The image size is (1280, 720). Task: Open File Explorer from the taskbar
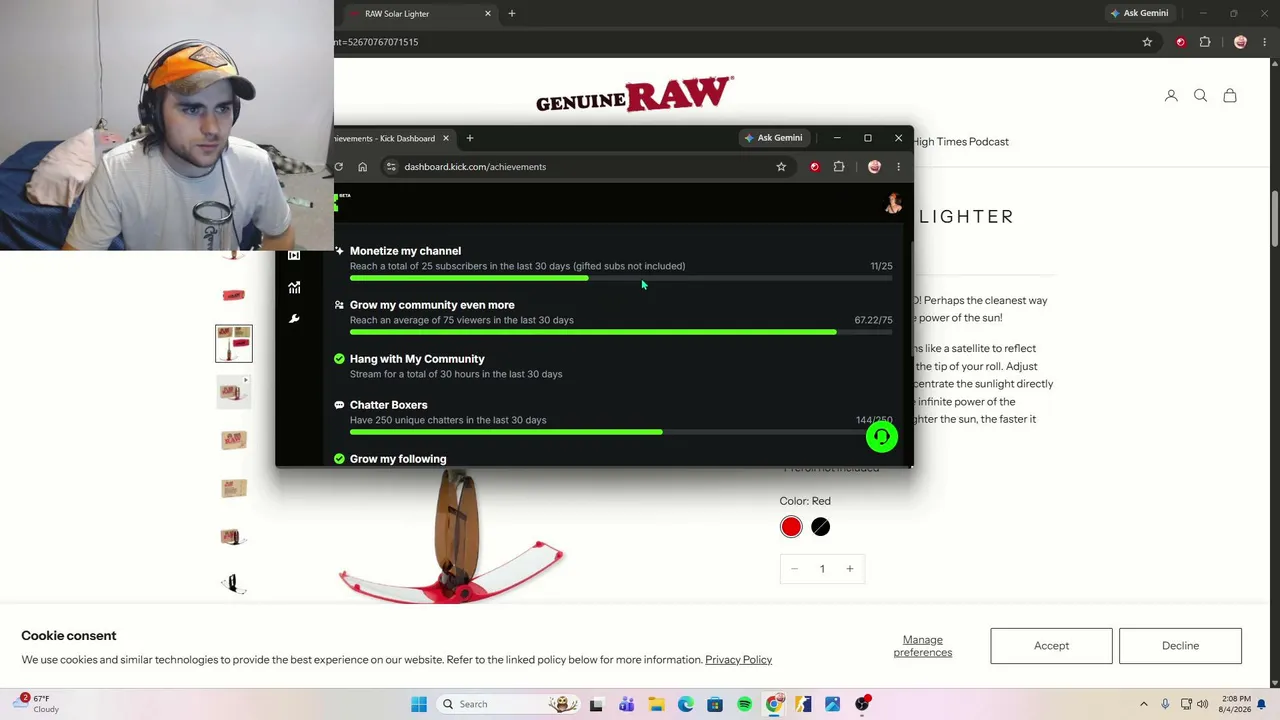click(656, 704)
